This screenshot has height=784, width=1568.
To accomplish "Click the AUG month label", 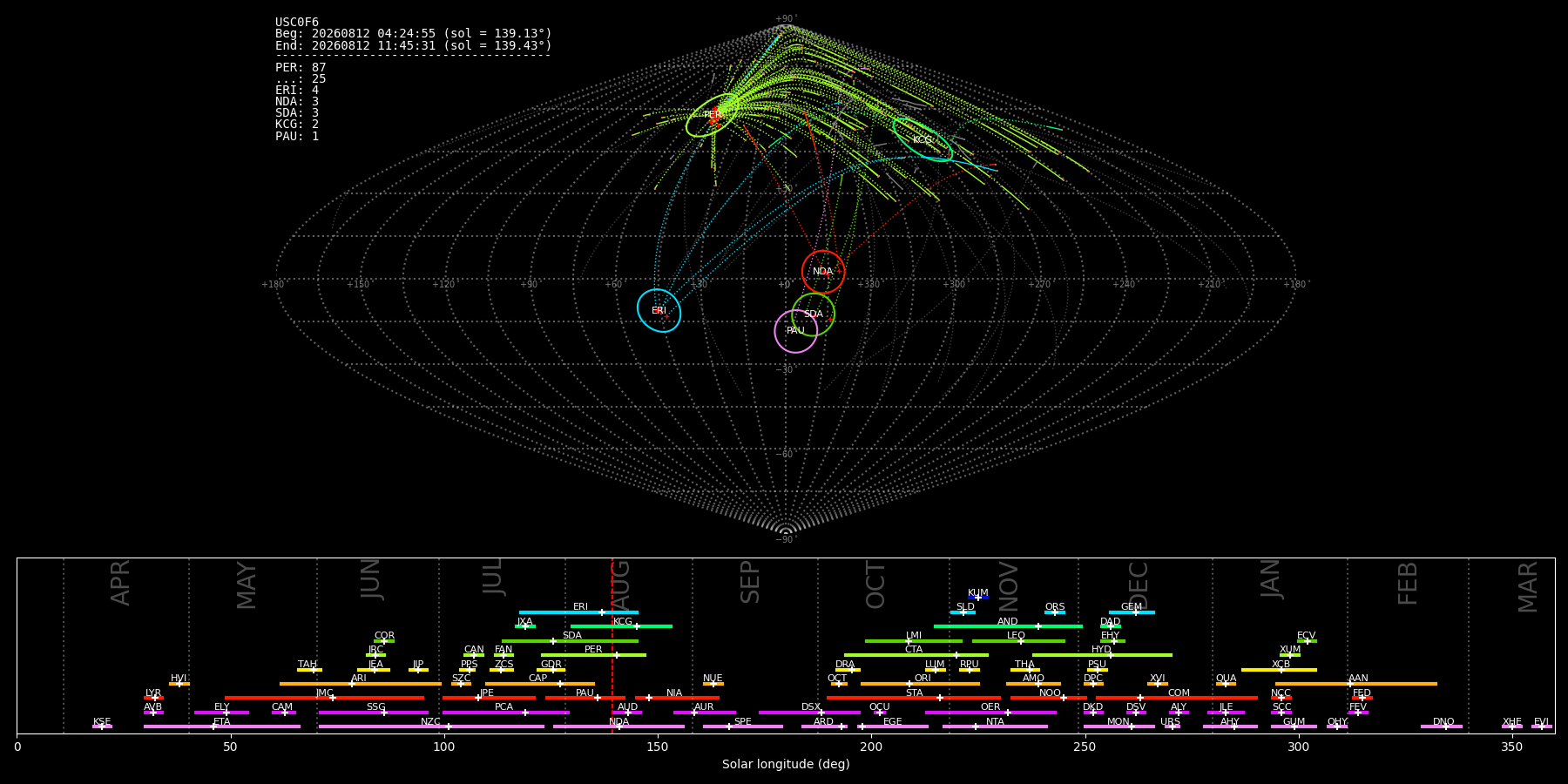I will click(620, 585).
